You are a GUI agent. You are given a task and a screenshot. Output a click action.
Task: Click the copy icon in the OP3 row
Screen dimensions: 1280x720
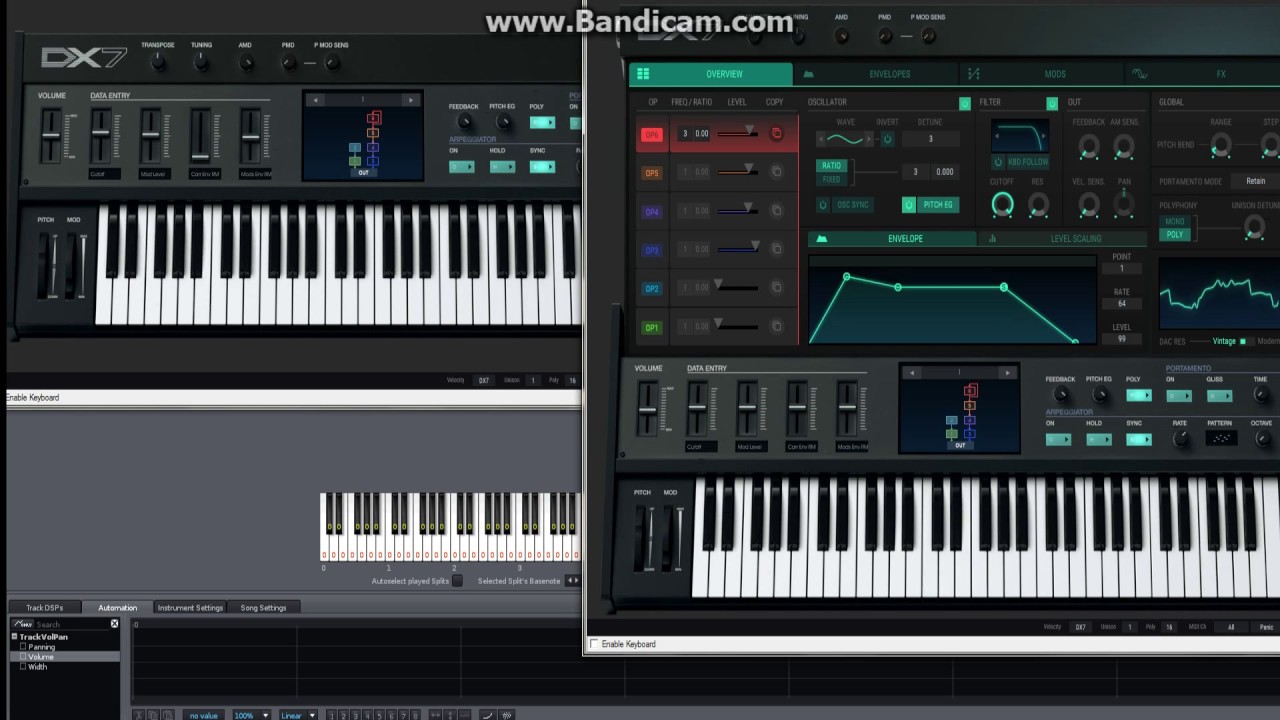[x=776, y=250]
